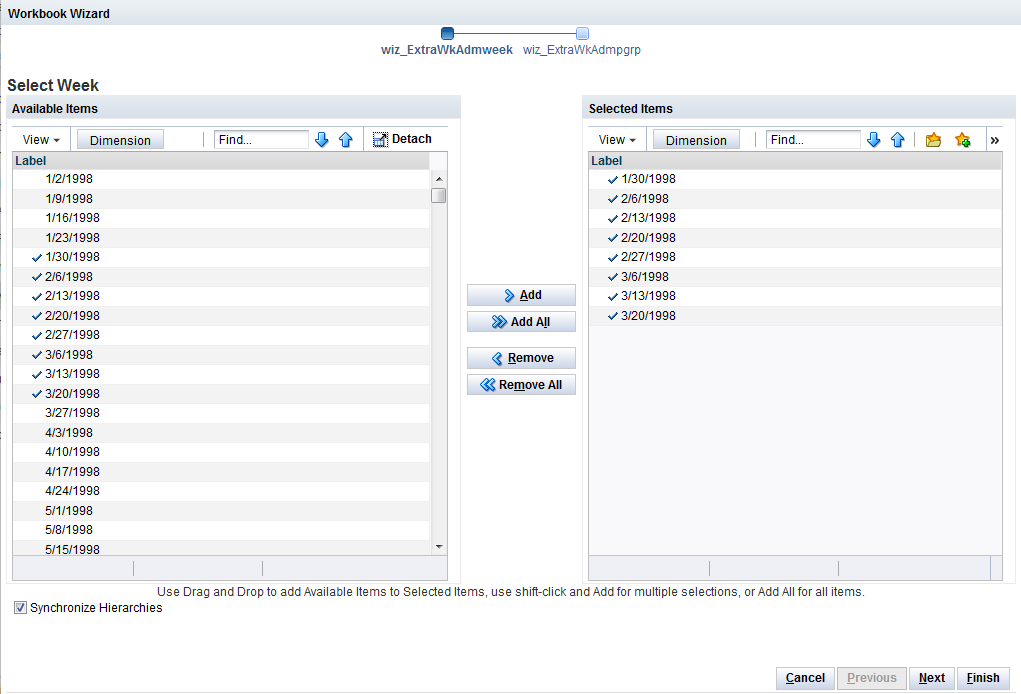Click Detach icon in Available Items toolbar
The width and height of the screenshot is (1021, 694).
click(x=380, y=139)
